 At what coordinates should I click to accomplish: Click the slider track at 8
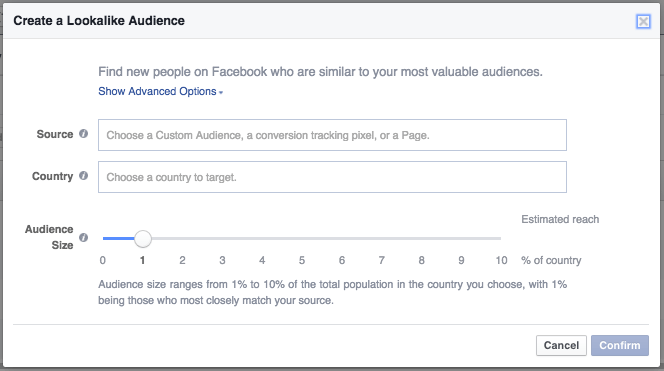pyautogui.click(x=421, y=238)
